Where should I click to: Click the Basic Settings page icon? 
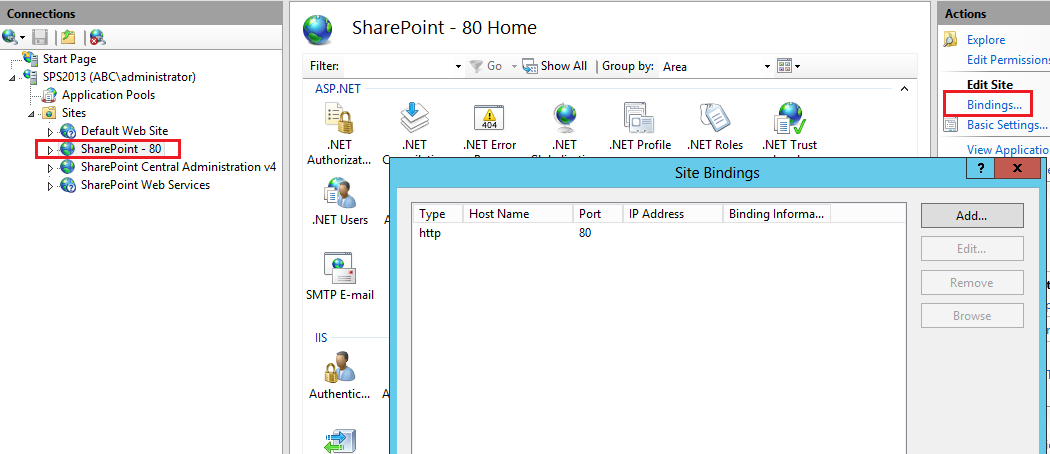(951, 125)
